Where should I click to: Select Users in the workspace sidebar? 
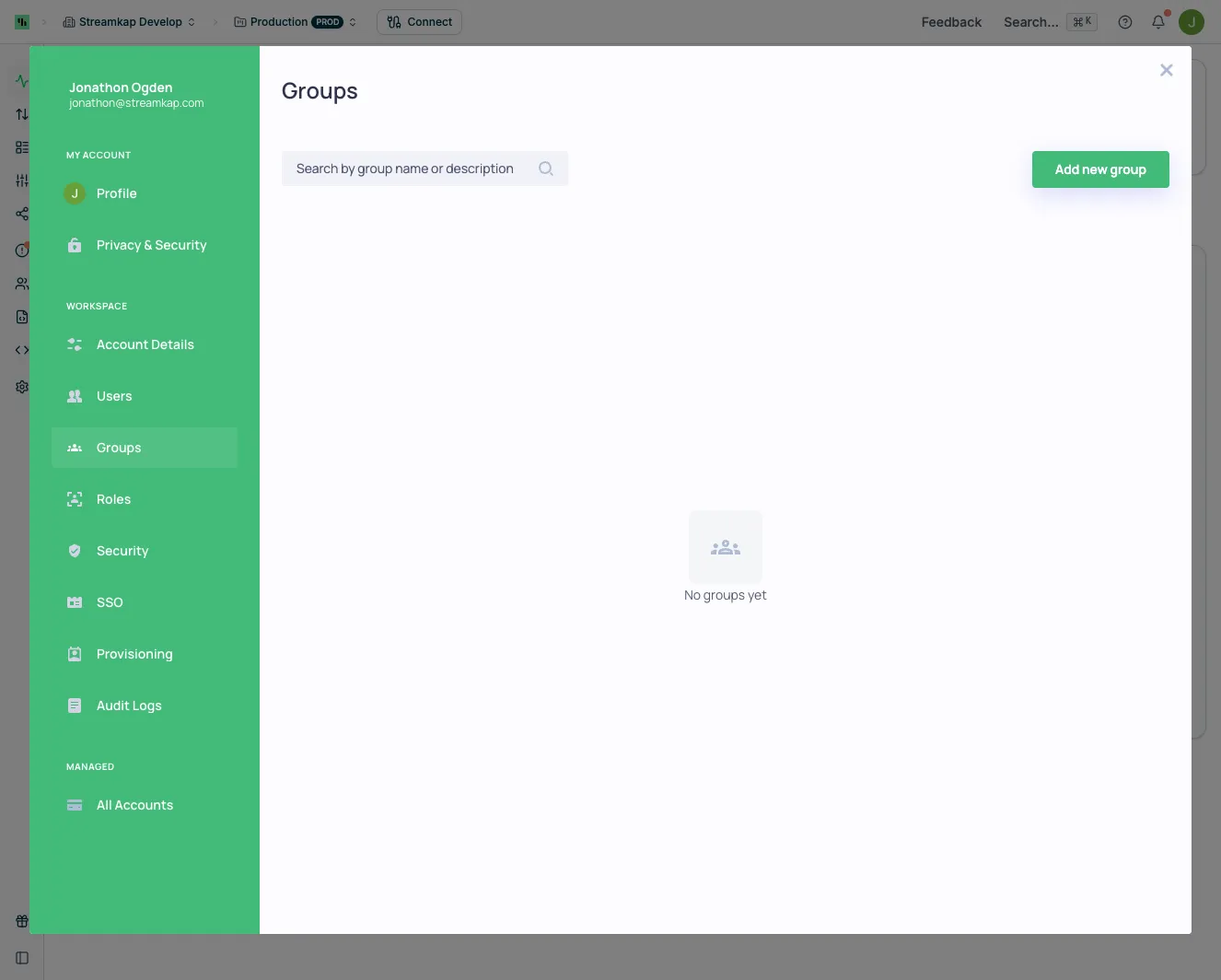point(145,396)
